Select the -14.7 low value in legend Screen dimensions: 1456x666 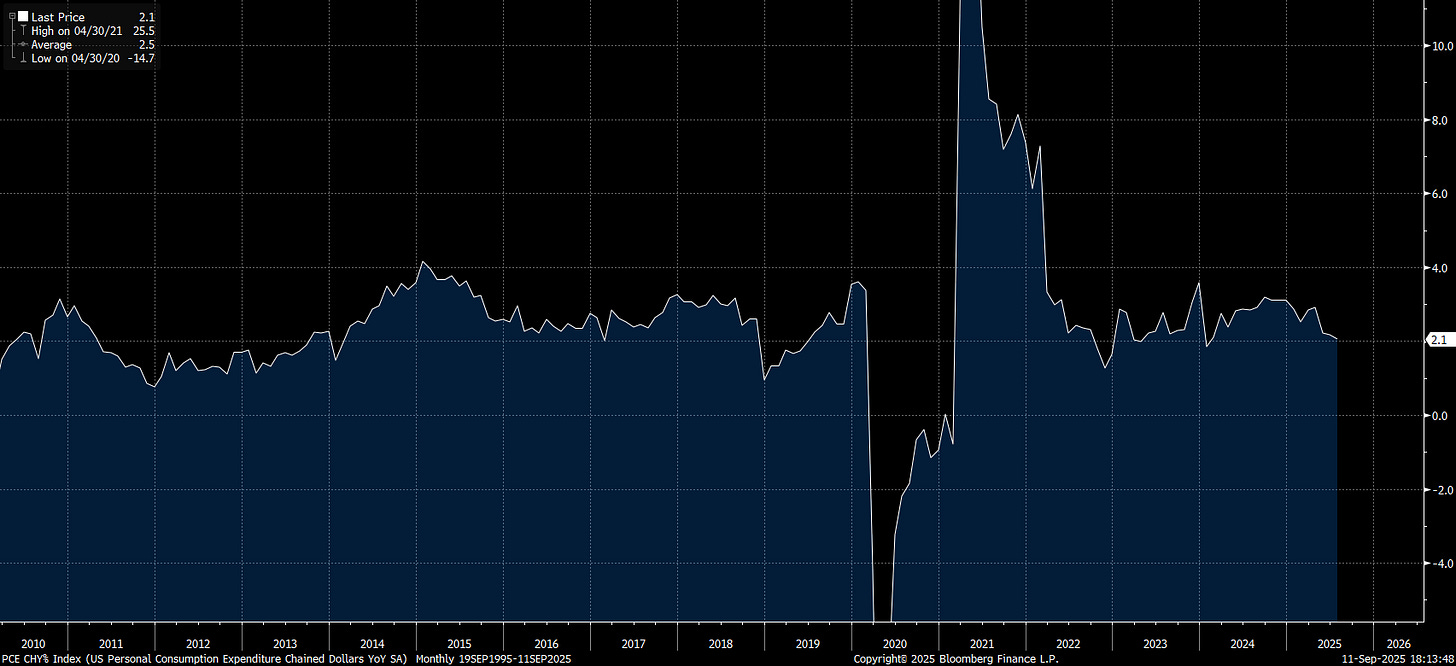(x=141, y=58)
